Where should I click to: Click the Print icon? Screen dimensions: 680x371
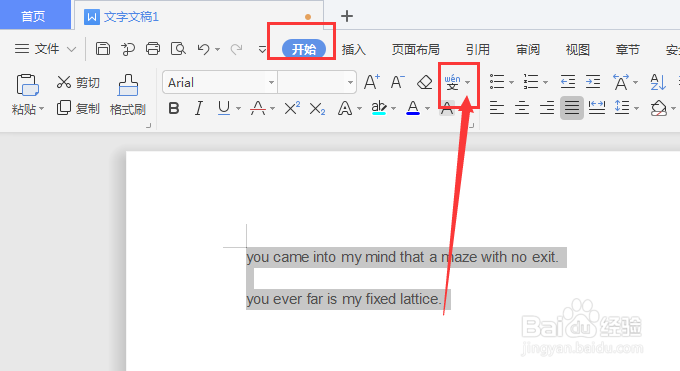tap(153, 49)
